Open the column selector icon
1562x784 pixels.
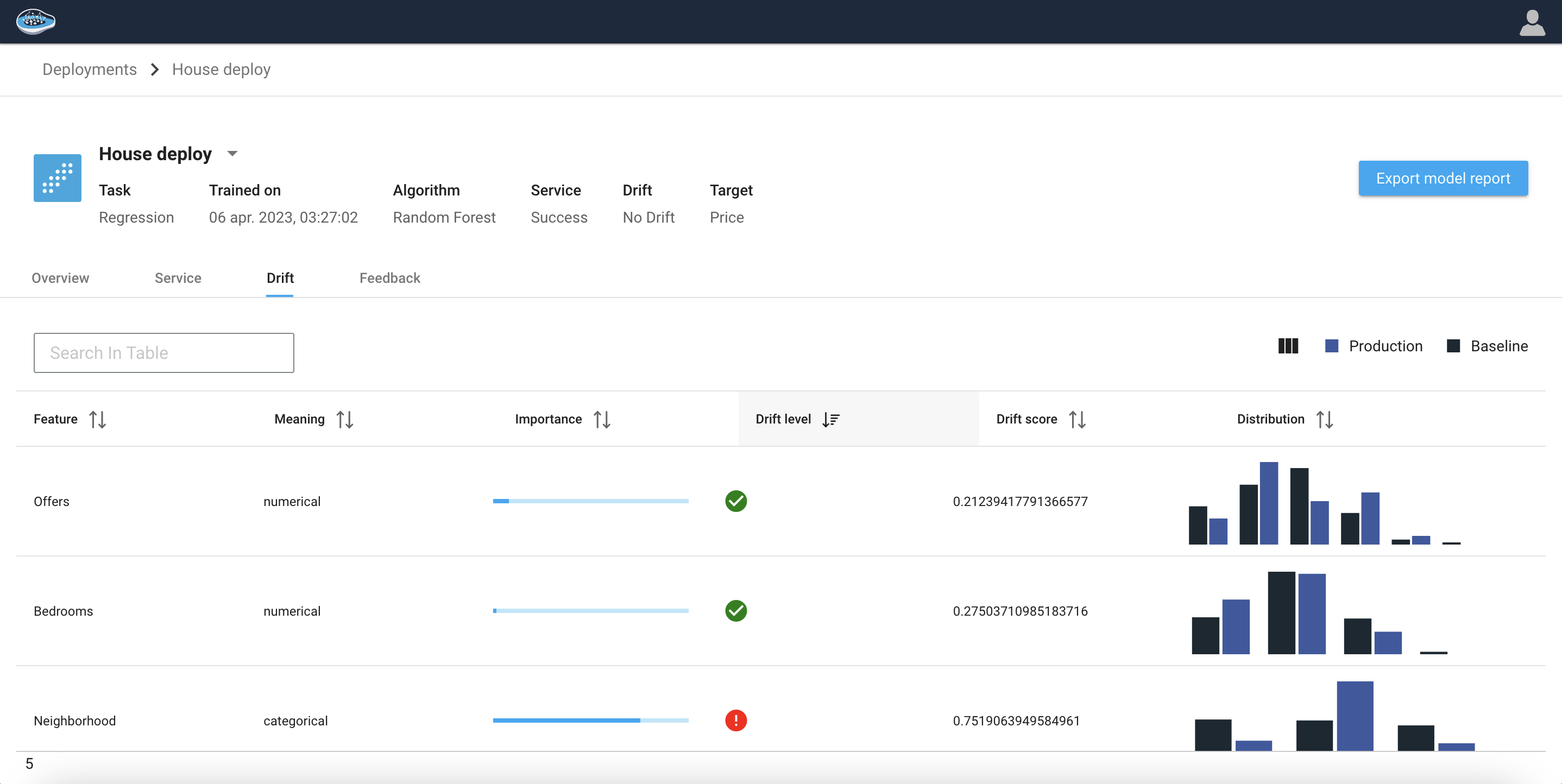(x=1287, y=346)
